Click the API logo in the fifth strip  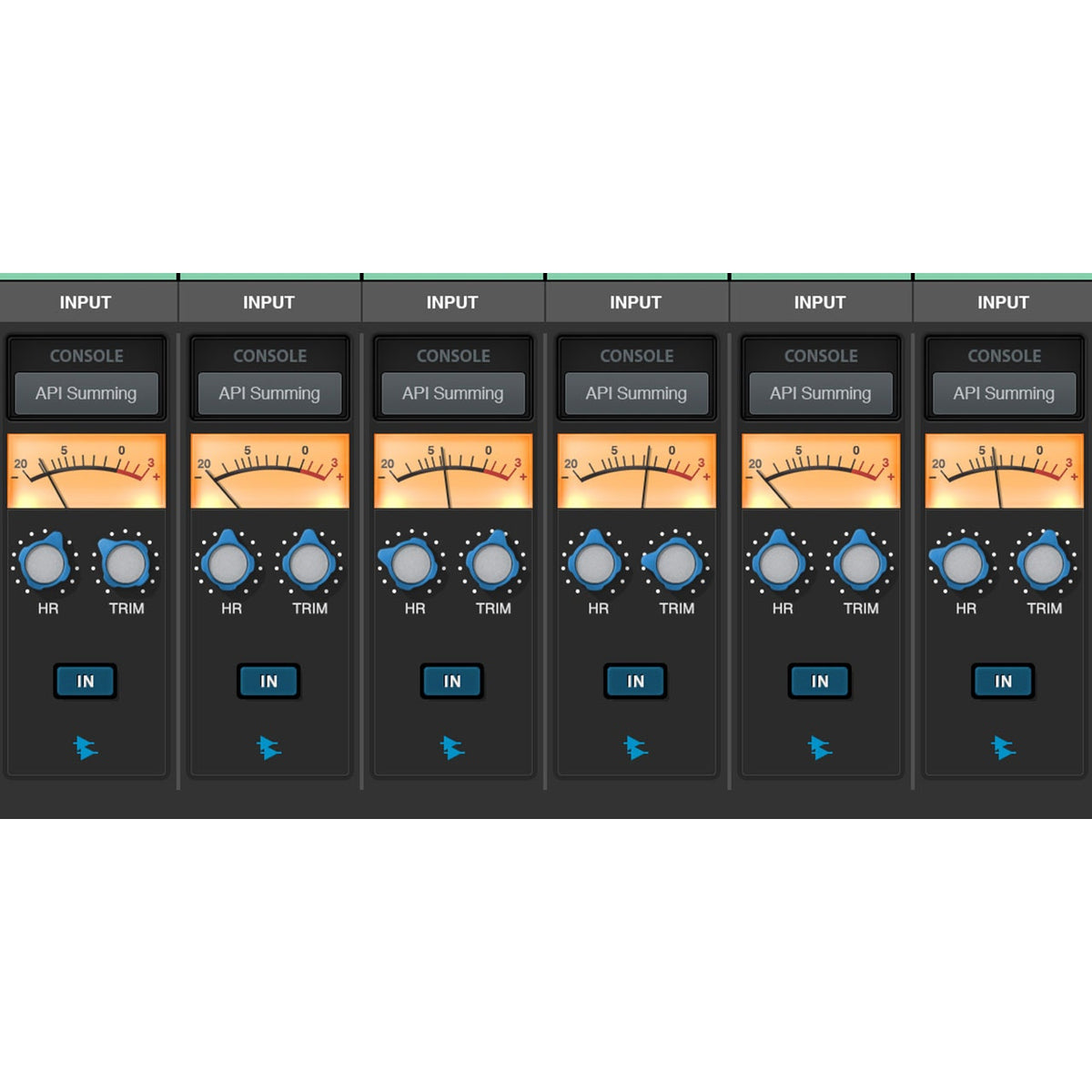pos(820,748)
